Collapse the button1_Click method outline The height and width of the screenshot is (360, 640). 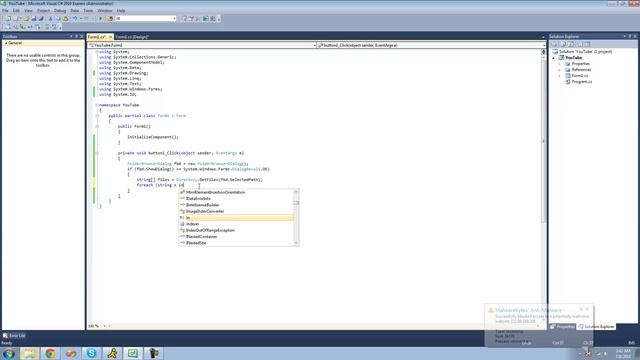(x=97, y=153)
